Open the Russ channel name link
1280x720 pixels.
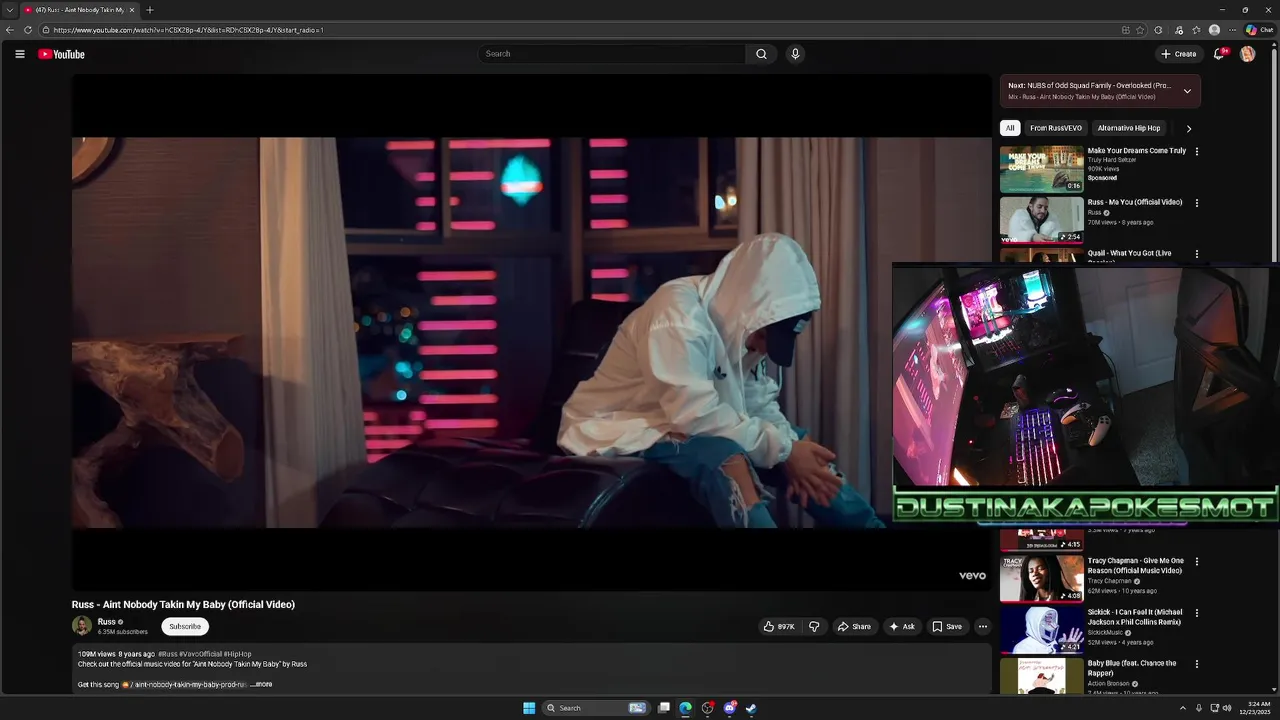tap(106, 622)
